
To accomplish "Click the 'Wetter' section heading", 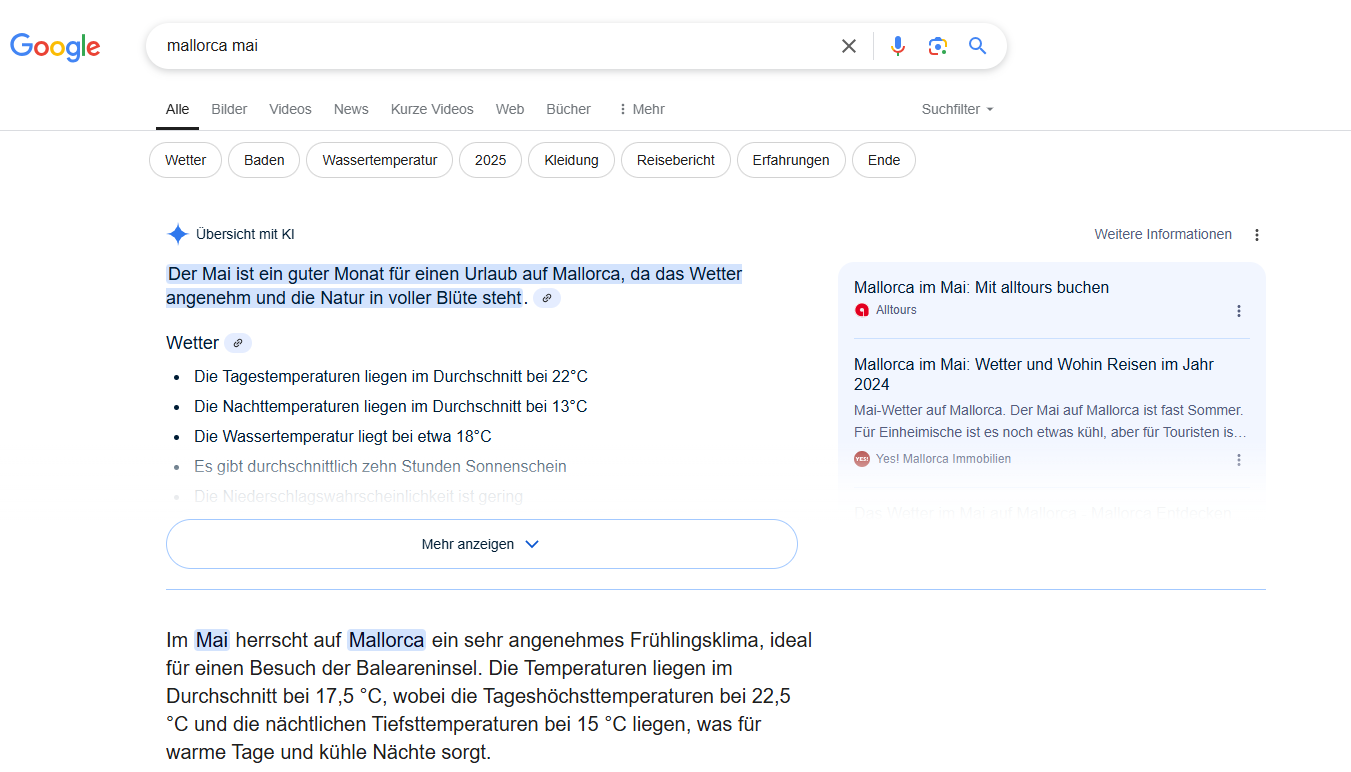I will pyautogui.click(x=192, y=343).
